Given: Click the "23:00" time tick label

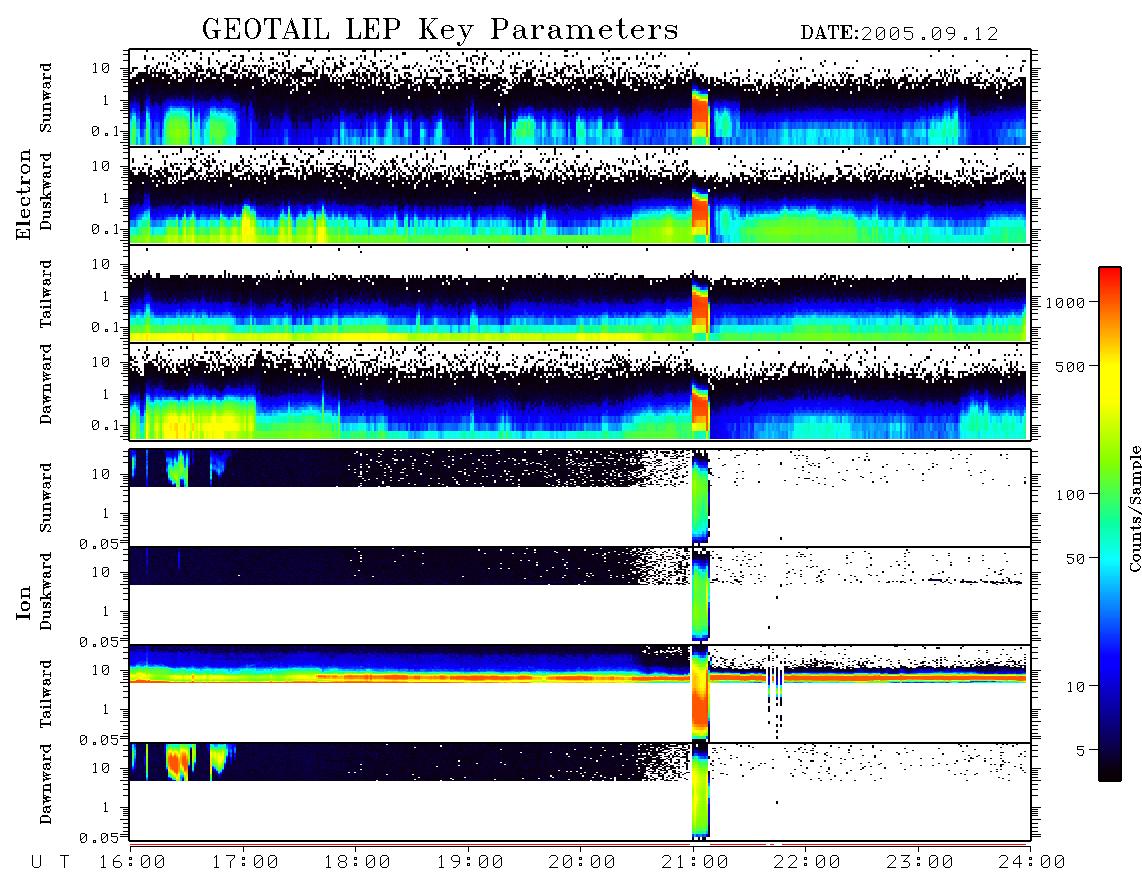Looking at the screenshot, I should [x=920, y=863].
